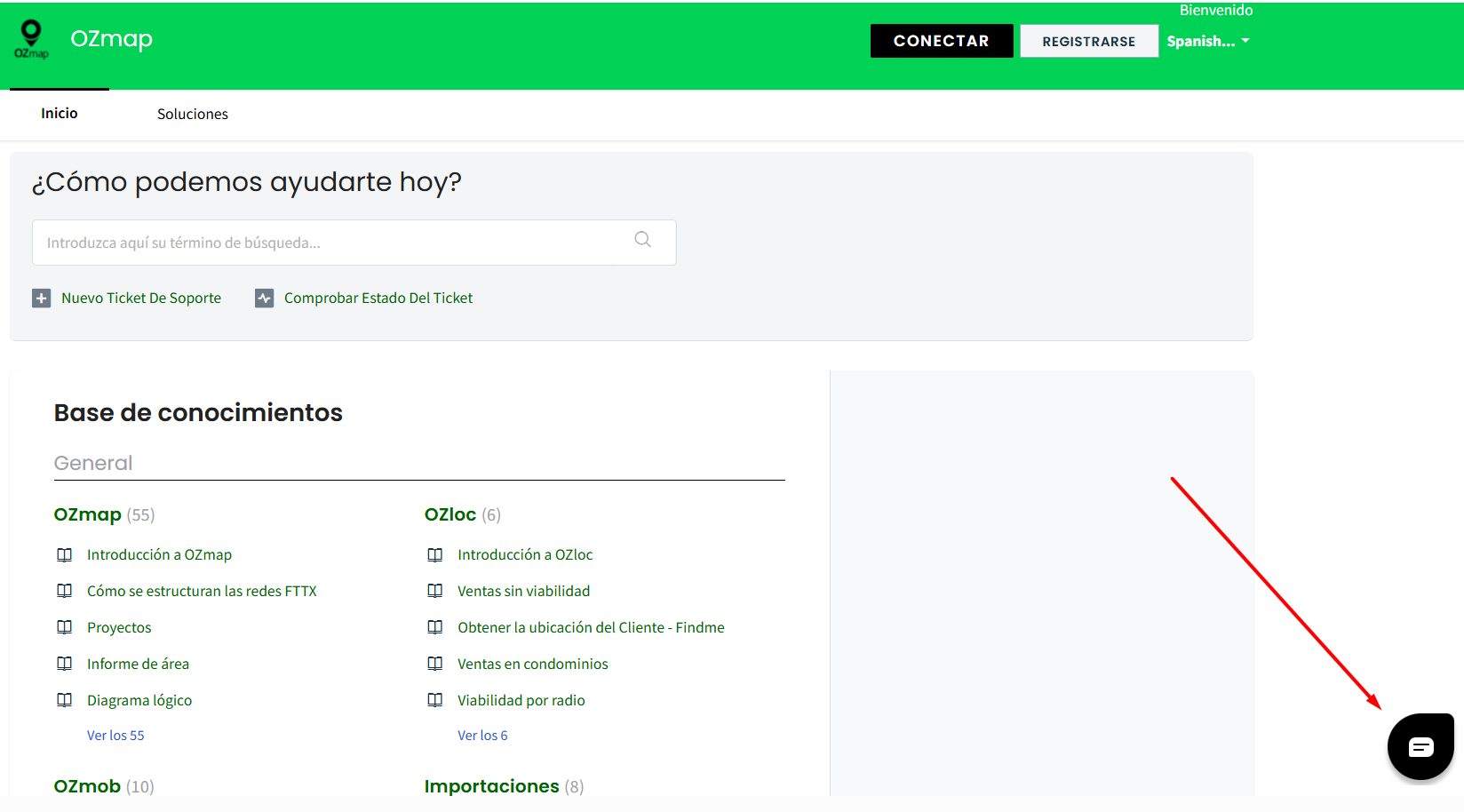Open the OZmap (55) category heading
Image resolution: width=1464 pixels, height=812 pixels.
click(x=104, y=514)
